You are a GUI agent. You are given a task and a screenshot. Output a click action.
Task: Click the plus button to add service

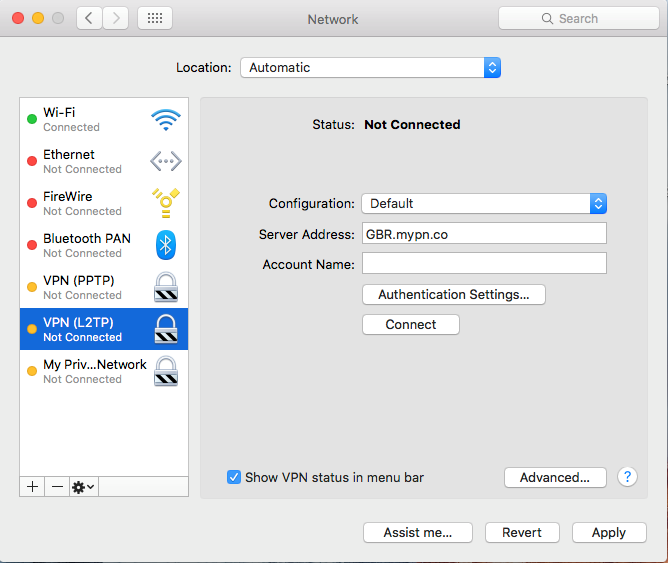[32, 486]
